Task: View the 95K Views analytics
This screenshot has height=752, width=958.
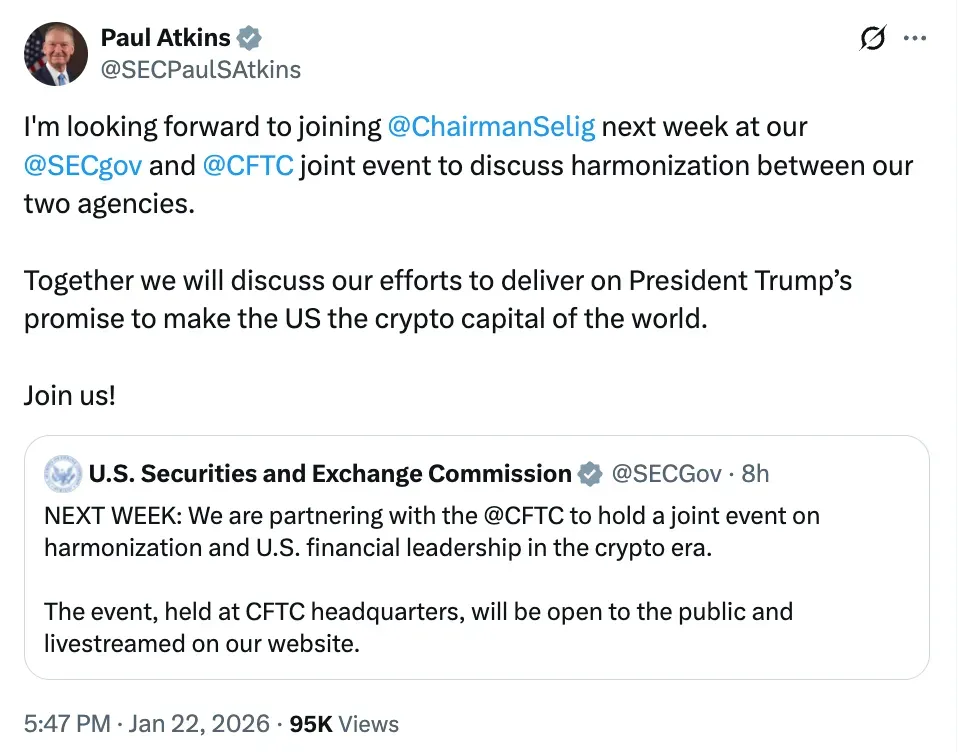Action: point(344,724)
